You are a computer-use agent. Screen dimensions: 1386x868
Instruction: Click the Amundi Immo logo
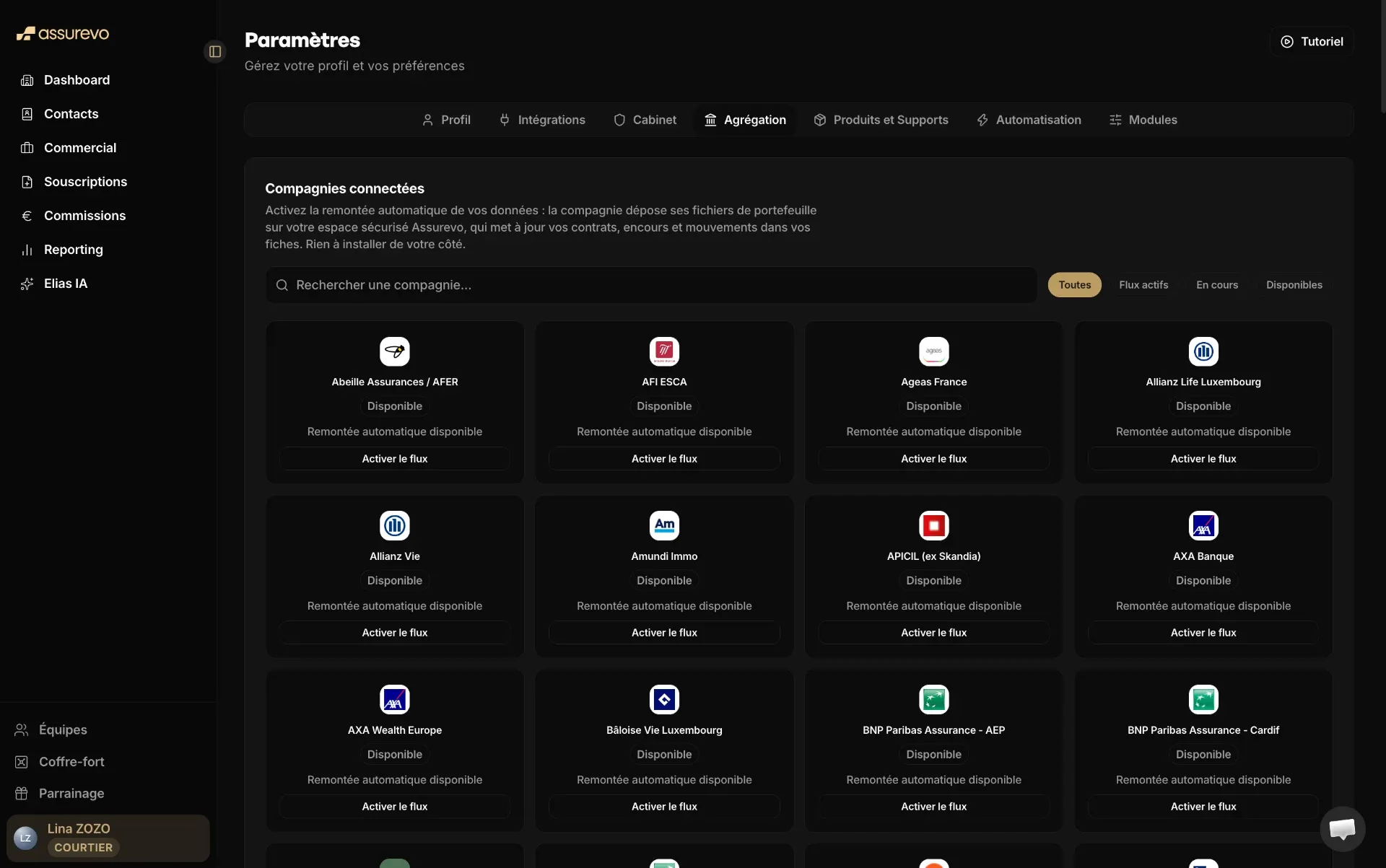pos(664,525)
